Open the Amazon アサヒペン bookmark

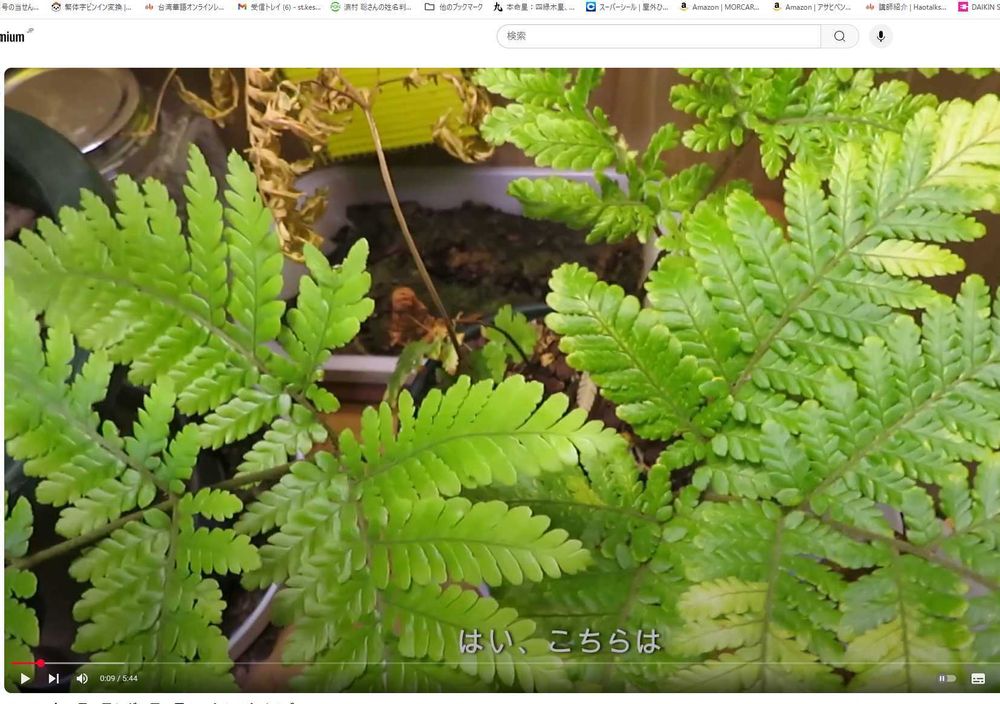click(812, 7)
